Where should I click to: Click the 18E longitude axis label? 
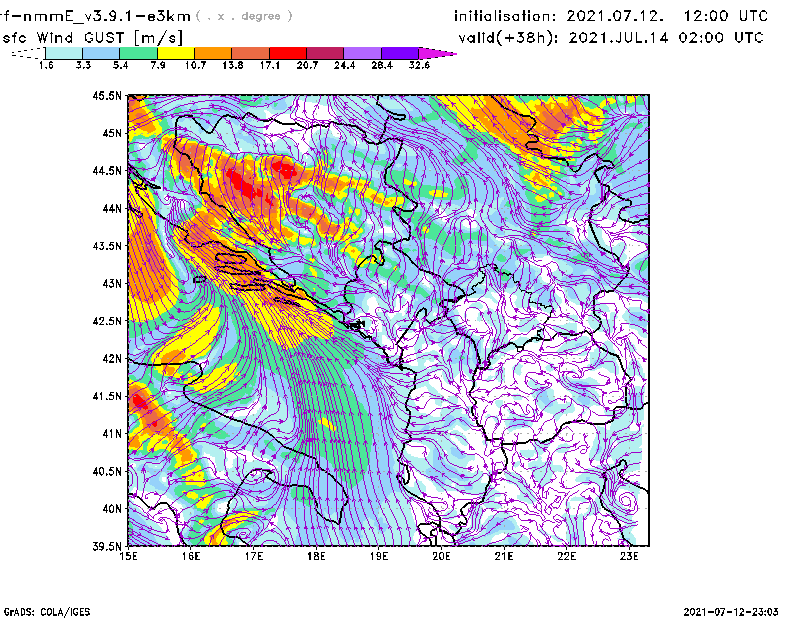(316, 556)
